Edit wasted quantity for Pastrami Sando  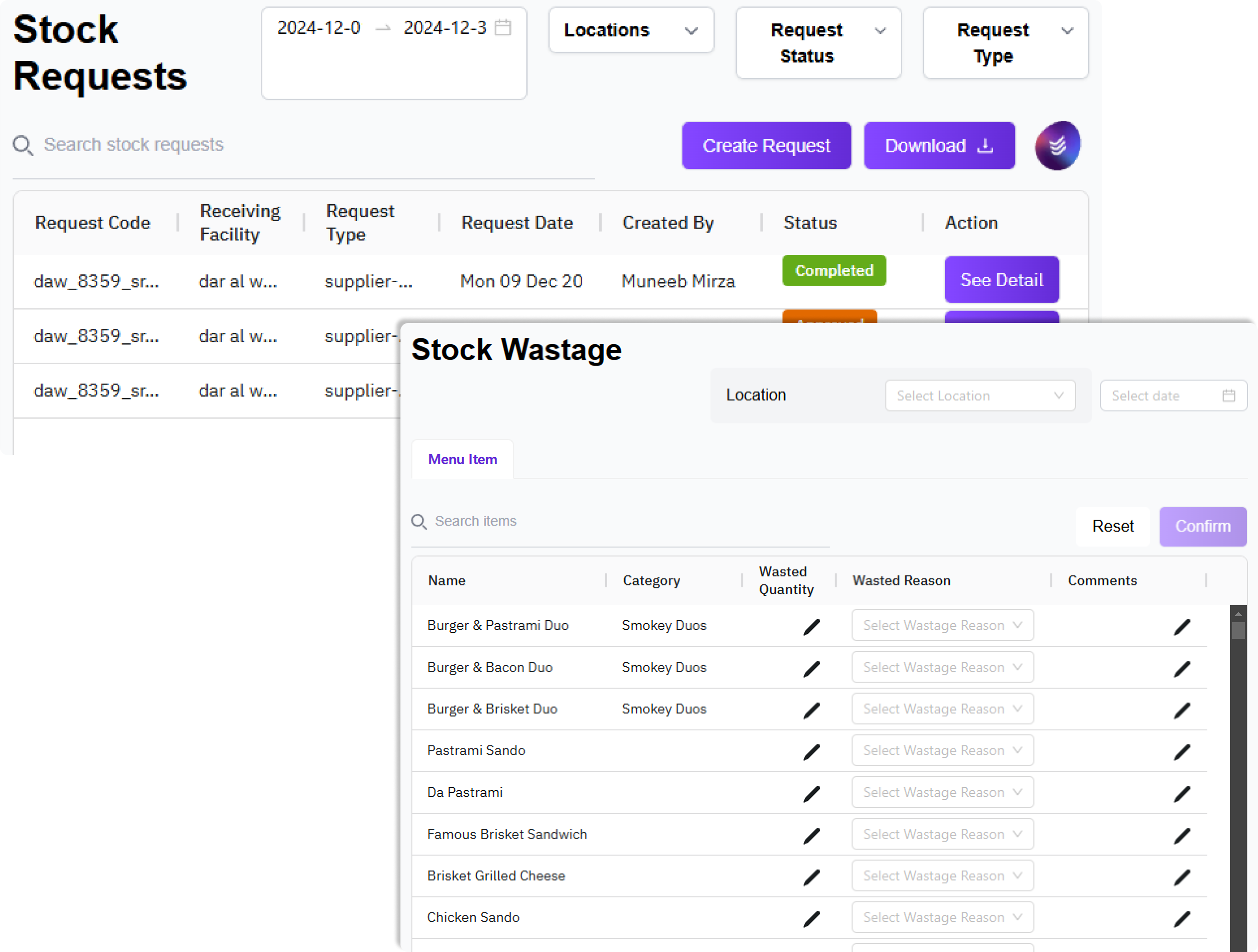[x=811, y=752]
